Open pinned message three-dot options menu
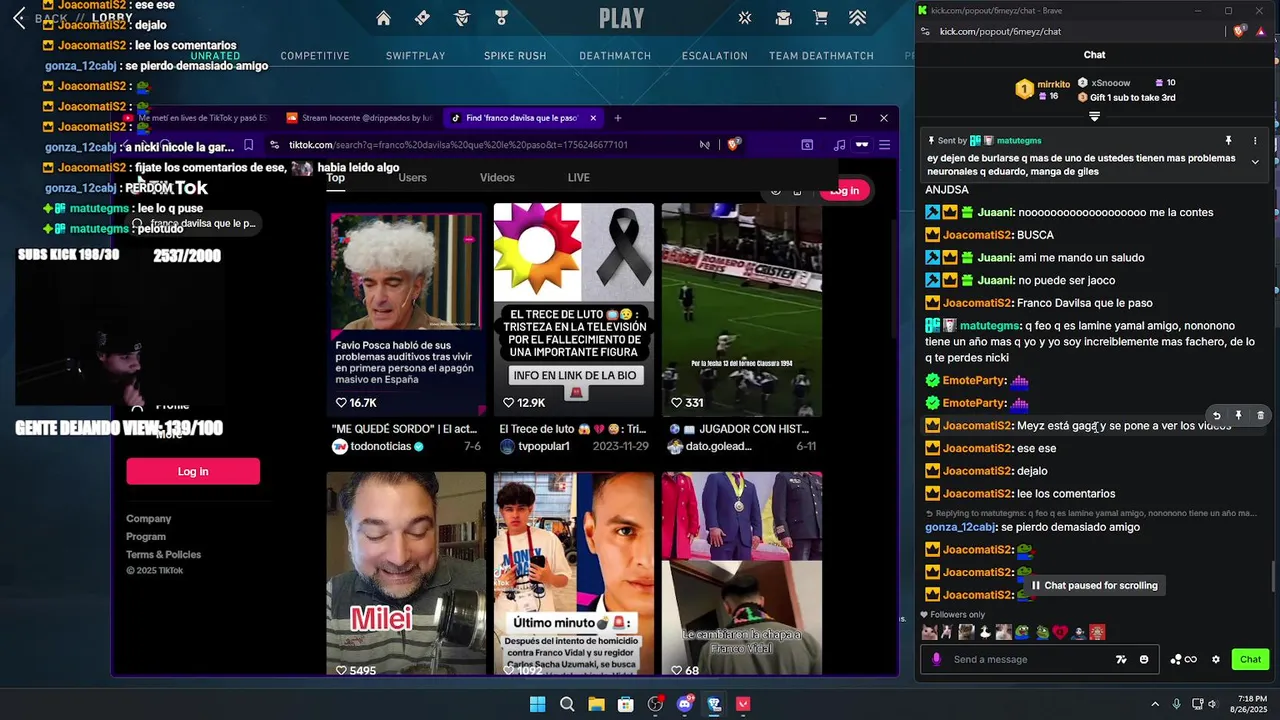Screen dimensions: 1280x720 [x=1256, y=141]
